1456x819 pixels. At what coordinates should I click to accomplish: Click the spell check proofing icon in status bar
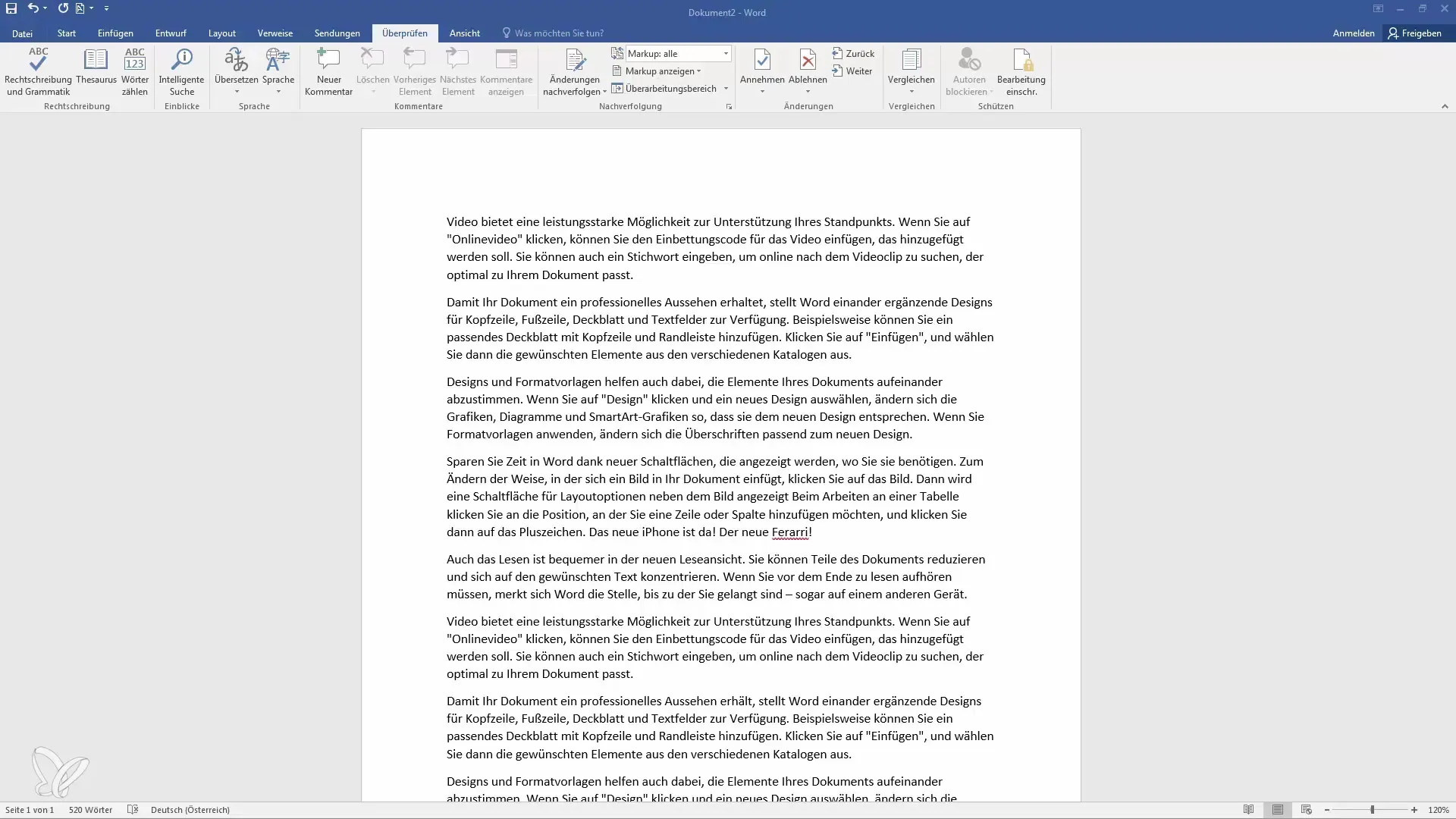pyautogui.click(x=133, y=810)
